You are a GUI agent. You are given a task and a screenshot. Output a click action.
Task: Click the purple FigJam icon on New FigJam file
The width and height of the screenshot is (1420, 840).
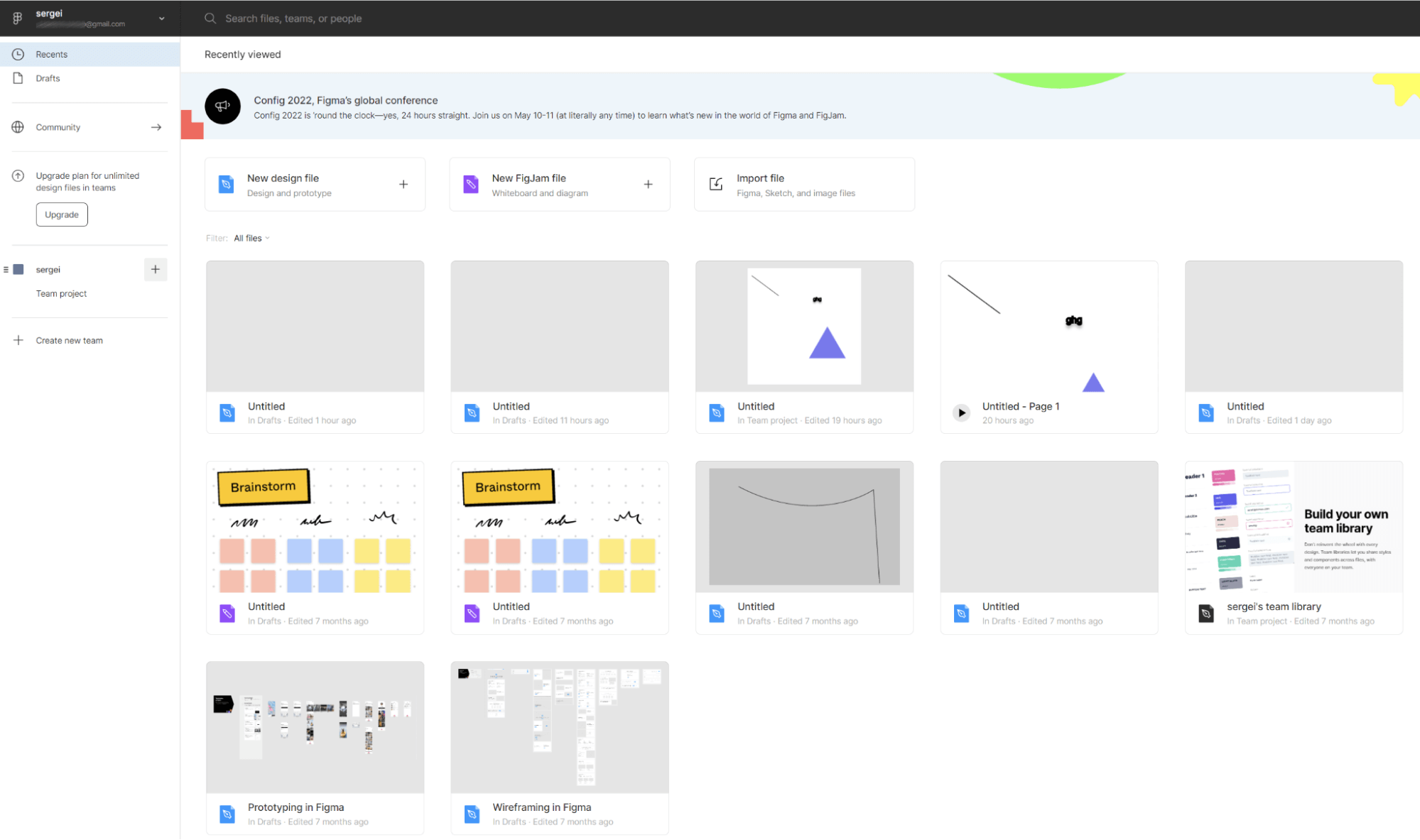471,184
